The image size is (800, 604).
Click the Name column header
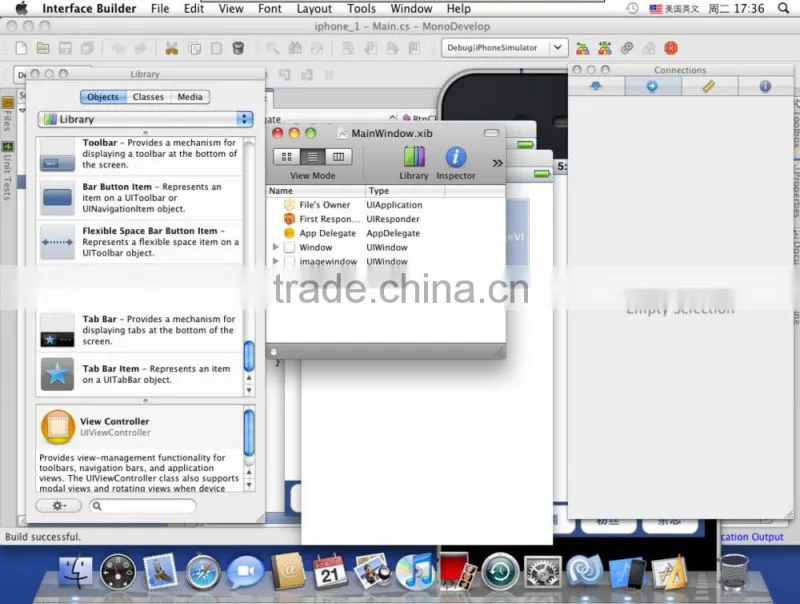pos(315,191)
